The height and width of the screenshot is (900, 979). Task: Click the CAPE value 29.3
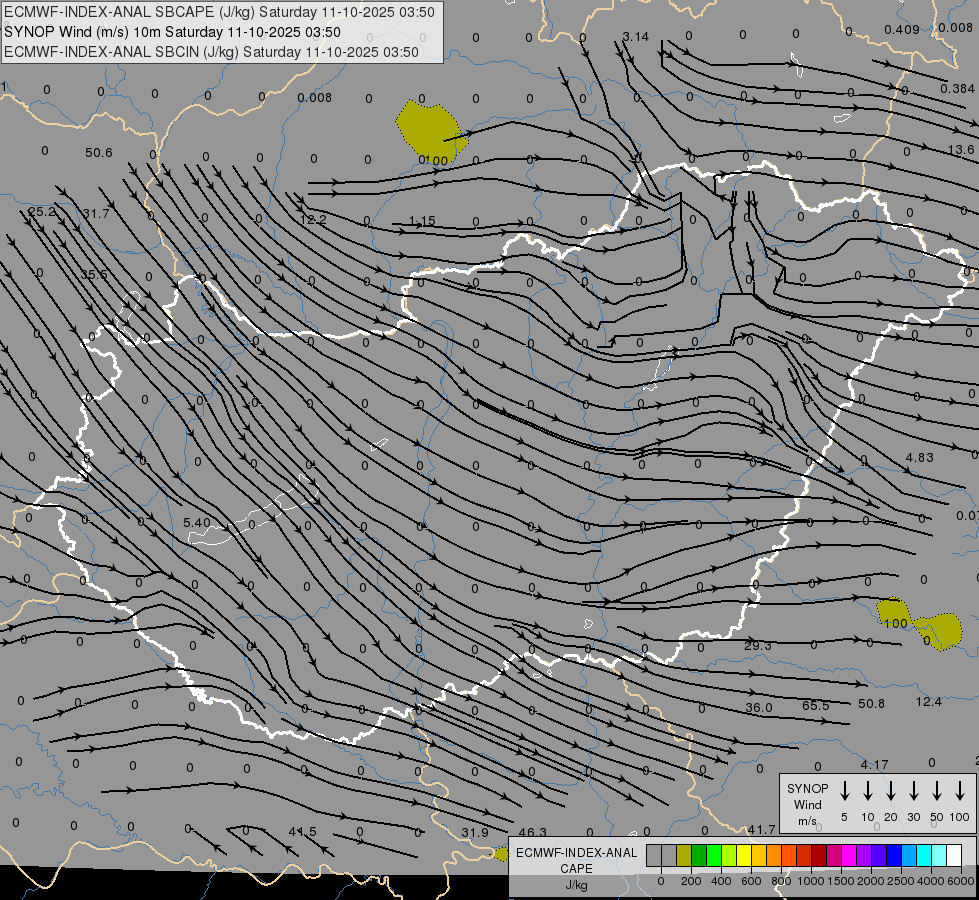coord(757,645)
